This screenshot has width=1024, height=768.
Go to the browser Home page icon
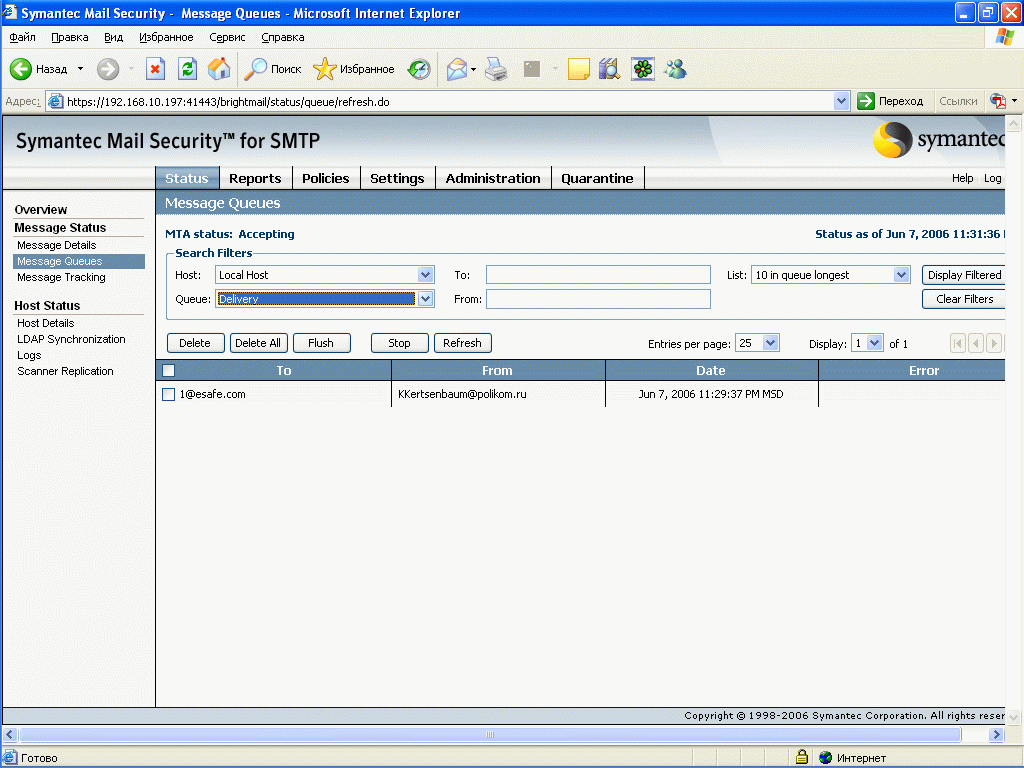219,69
